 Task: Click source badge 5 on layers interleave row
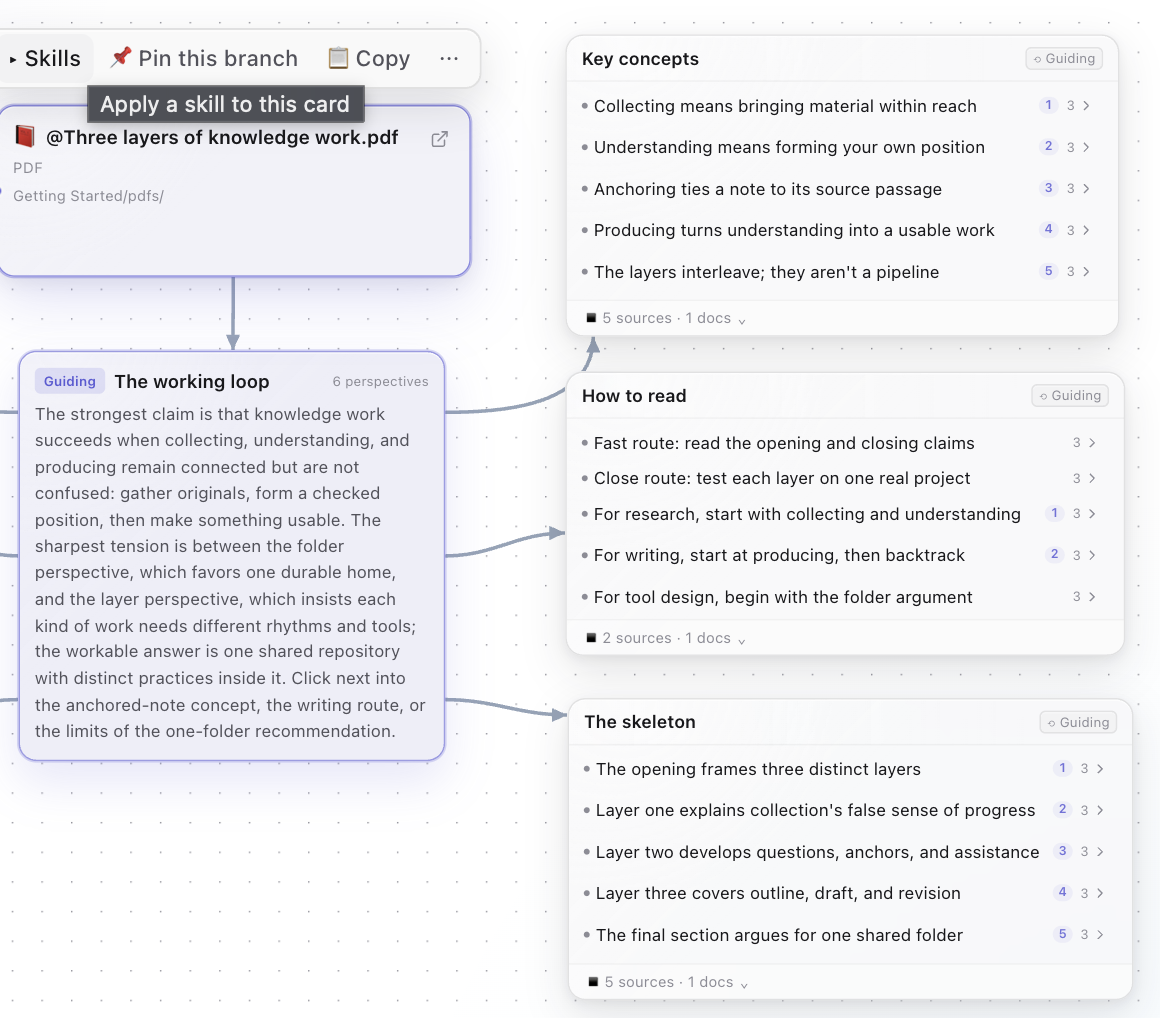pos(1048,271)
